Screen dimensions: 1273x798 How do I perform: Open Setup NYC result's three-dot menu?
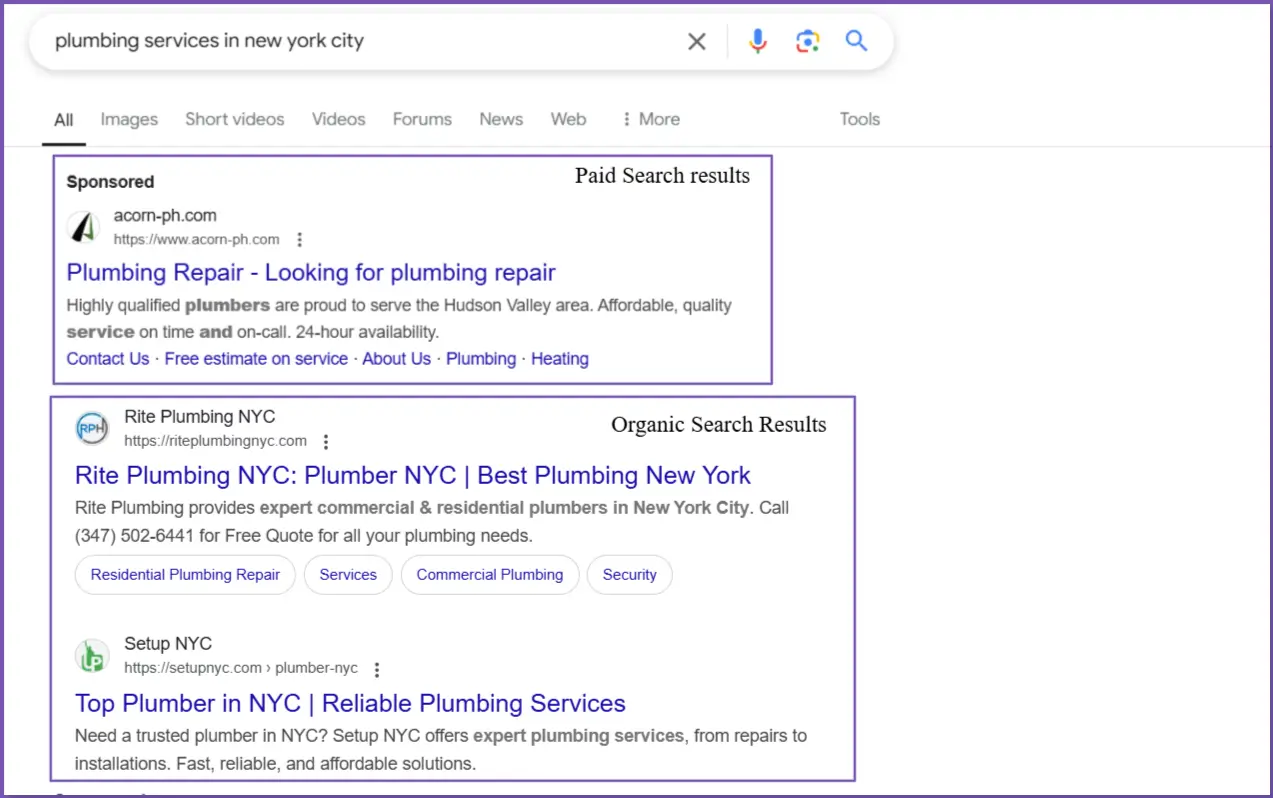click(x=376, y=668)
